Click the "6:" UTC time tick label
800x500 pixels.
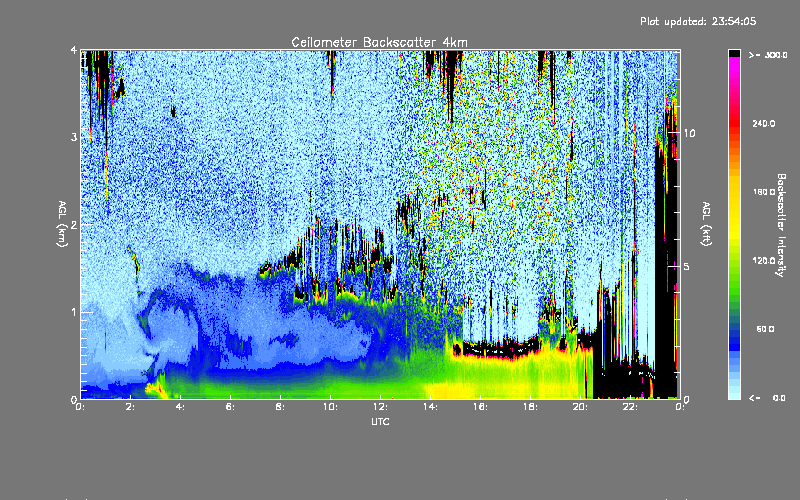click(x=230, y=407)
